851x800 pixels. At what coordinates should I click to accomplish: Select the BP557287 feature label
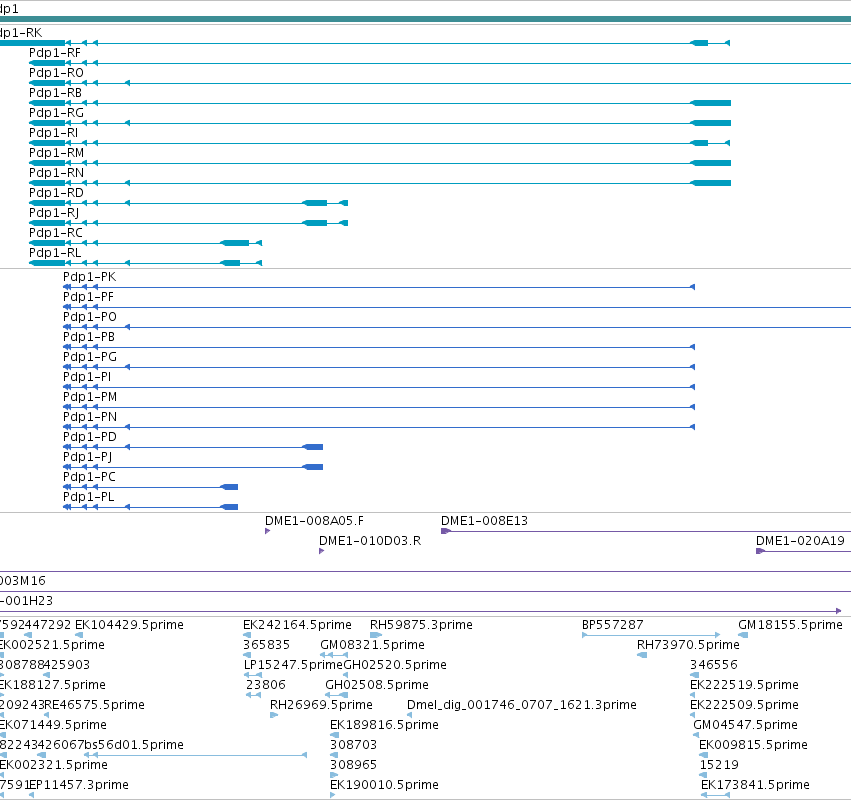click(613, 625)
